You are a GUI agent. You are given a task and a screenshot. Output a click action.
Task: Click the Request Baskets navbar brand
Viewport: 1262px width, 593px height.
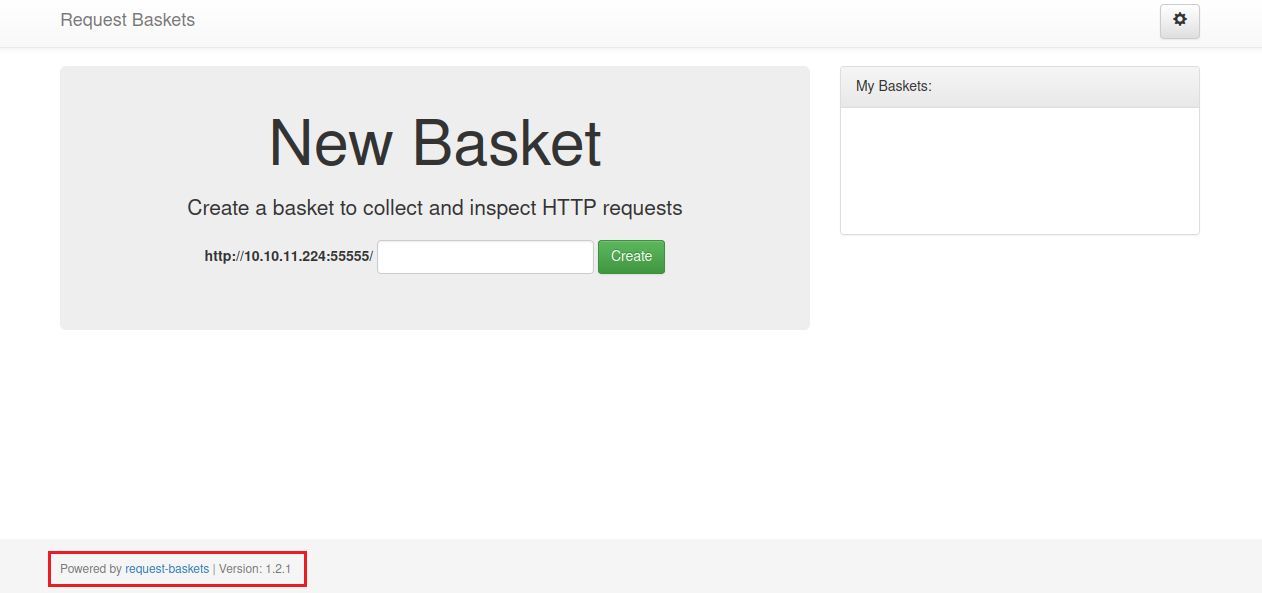click(128, 20)
